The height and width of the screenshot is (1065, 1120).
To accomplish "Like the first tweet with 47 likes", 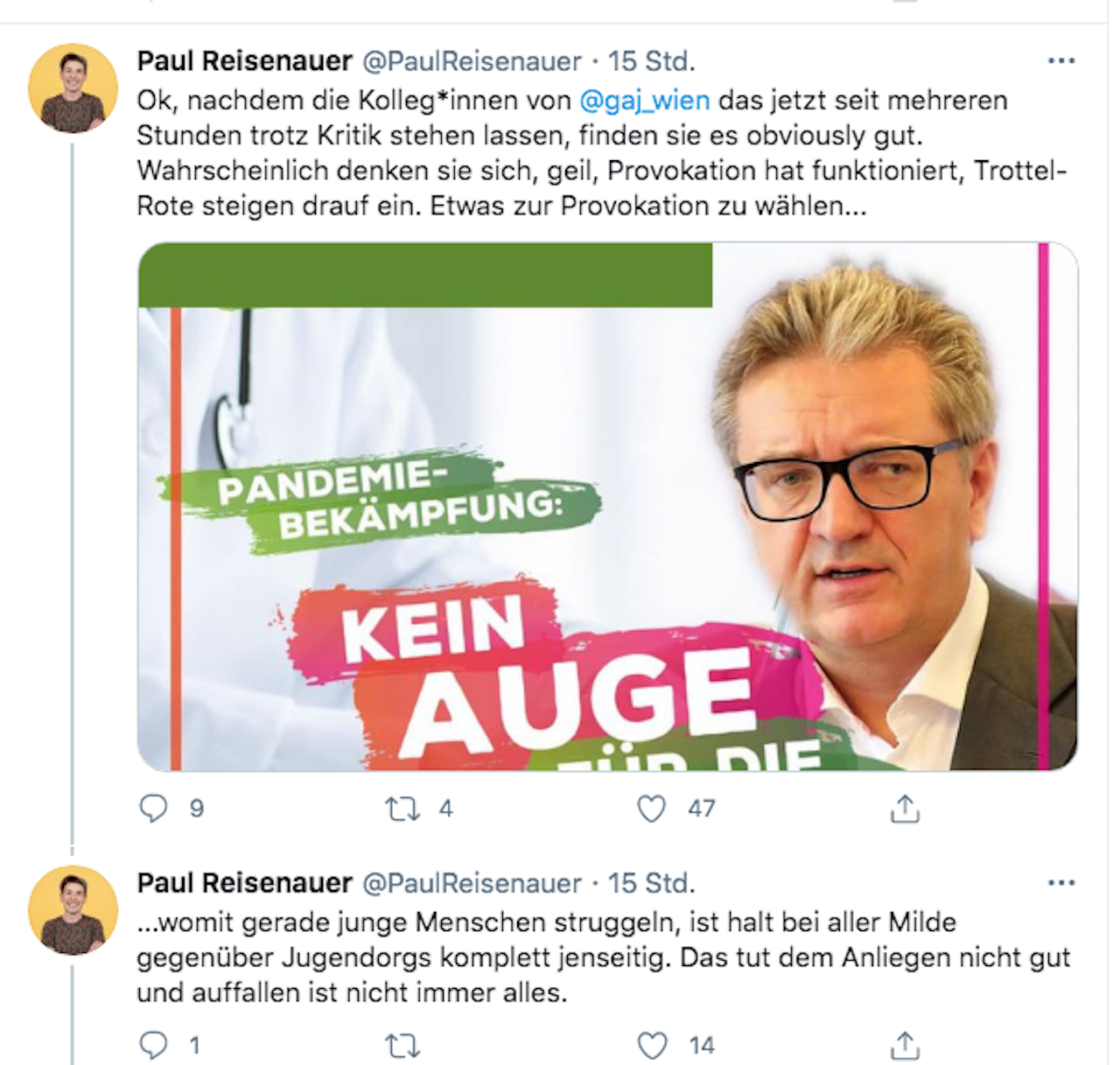I will pyautogui.click(x=651, y=809).
